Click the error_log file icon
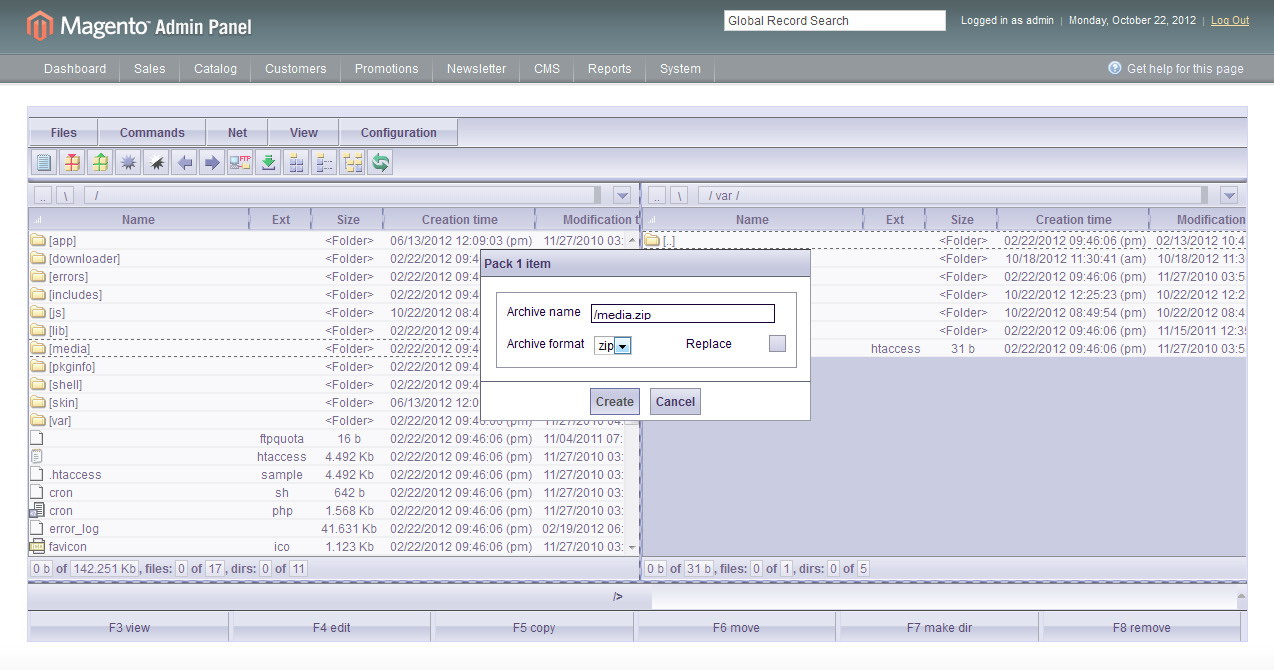The width and height of the screenshot is (1274, 670). pyautogui.click(x=37, y=528)
